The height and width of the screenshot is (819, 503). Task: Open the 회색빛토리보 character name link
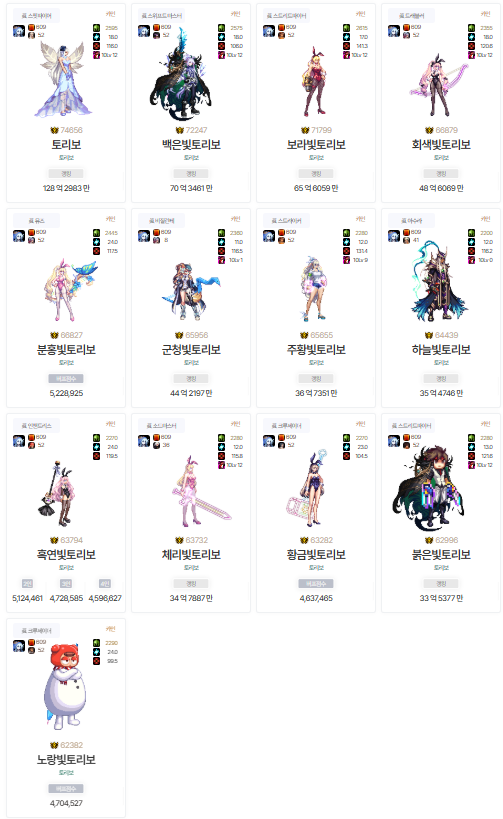[441, 145]
